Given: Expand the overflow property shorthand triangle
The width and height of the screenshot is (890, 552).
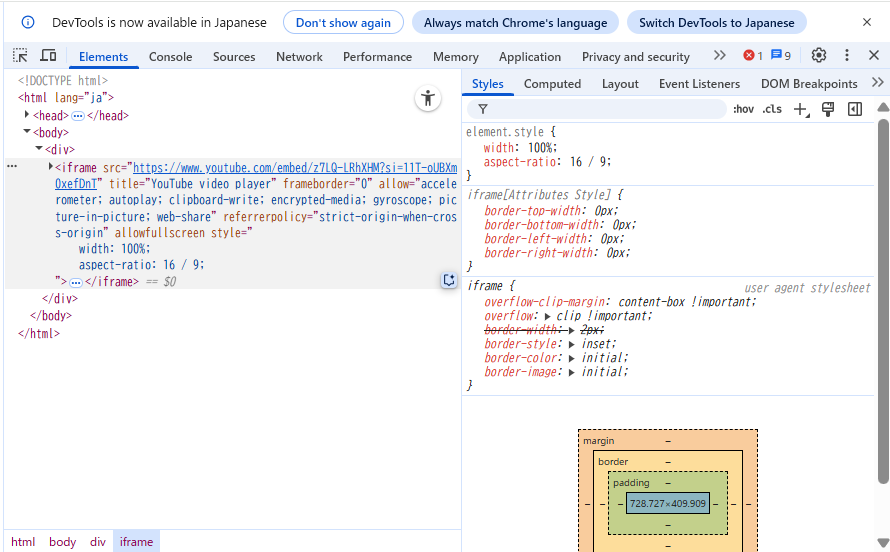Looking at the screenshot, I should click(x=547, y=316).
